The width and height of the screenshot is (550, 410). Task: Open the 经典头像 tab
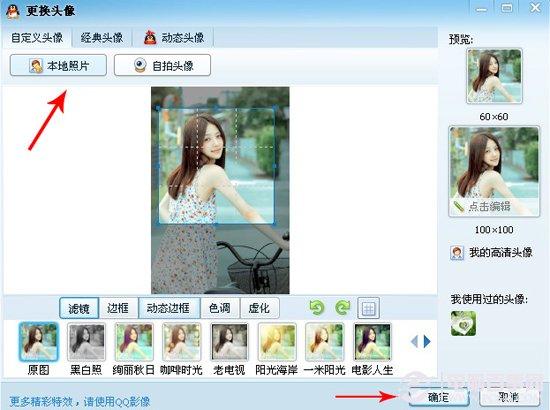click(x=102, y=38)
